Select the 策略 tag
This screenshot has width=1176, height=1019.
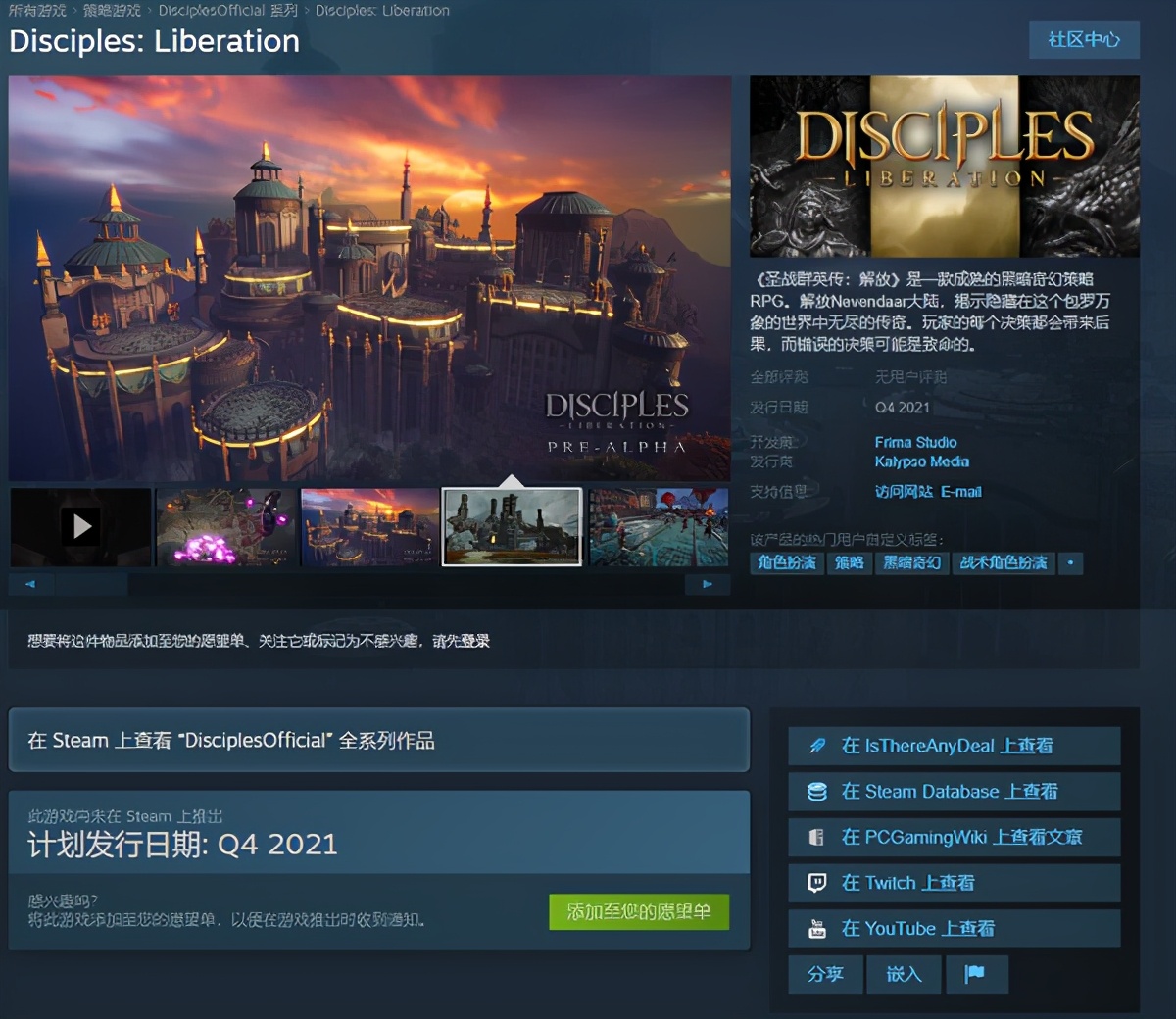849,562
